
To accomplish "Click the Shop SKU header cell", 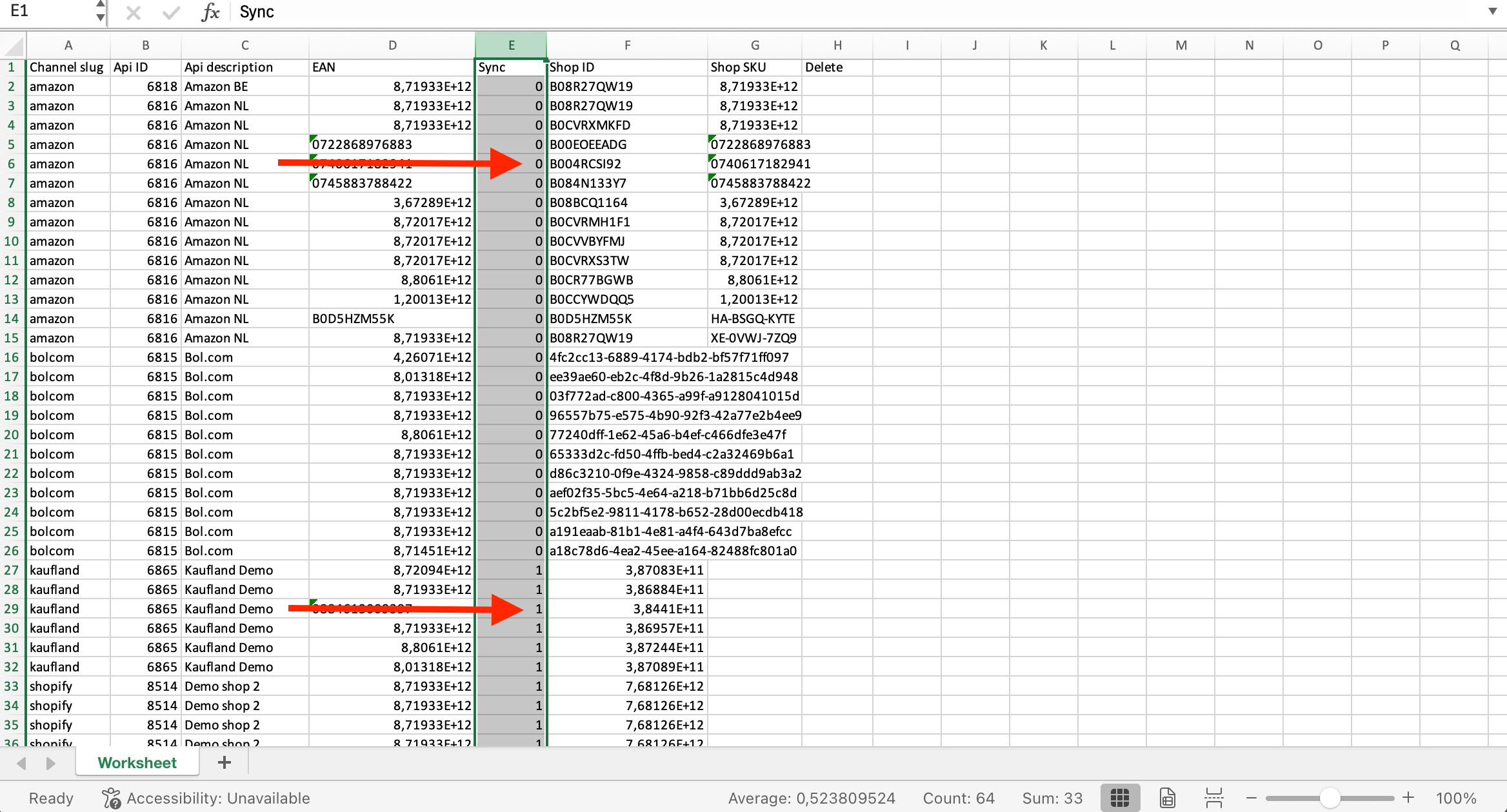I will (755, 67).
